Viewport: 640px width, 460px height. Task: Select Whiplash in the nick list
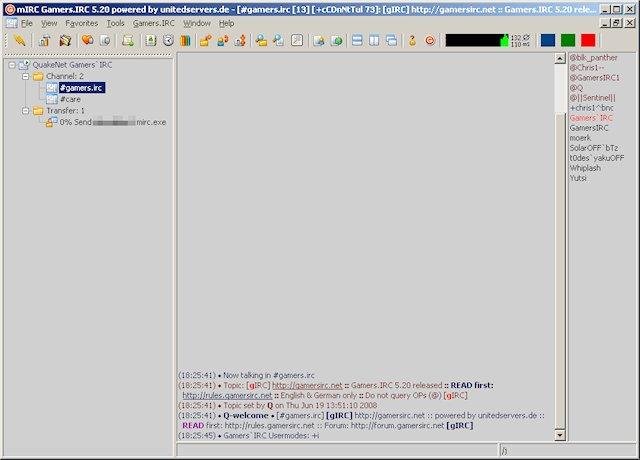[585, 168]
